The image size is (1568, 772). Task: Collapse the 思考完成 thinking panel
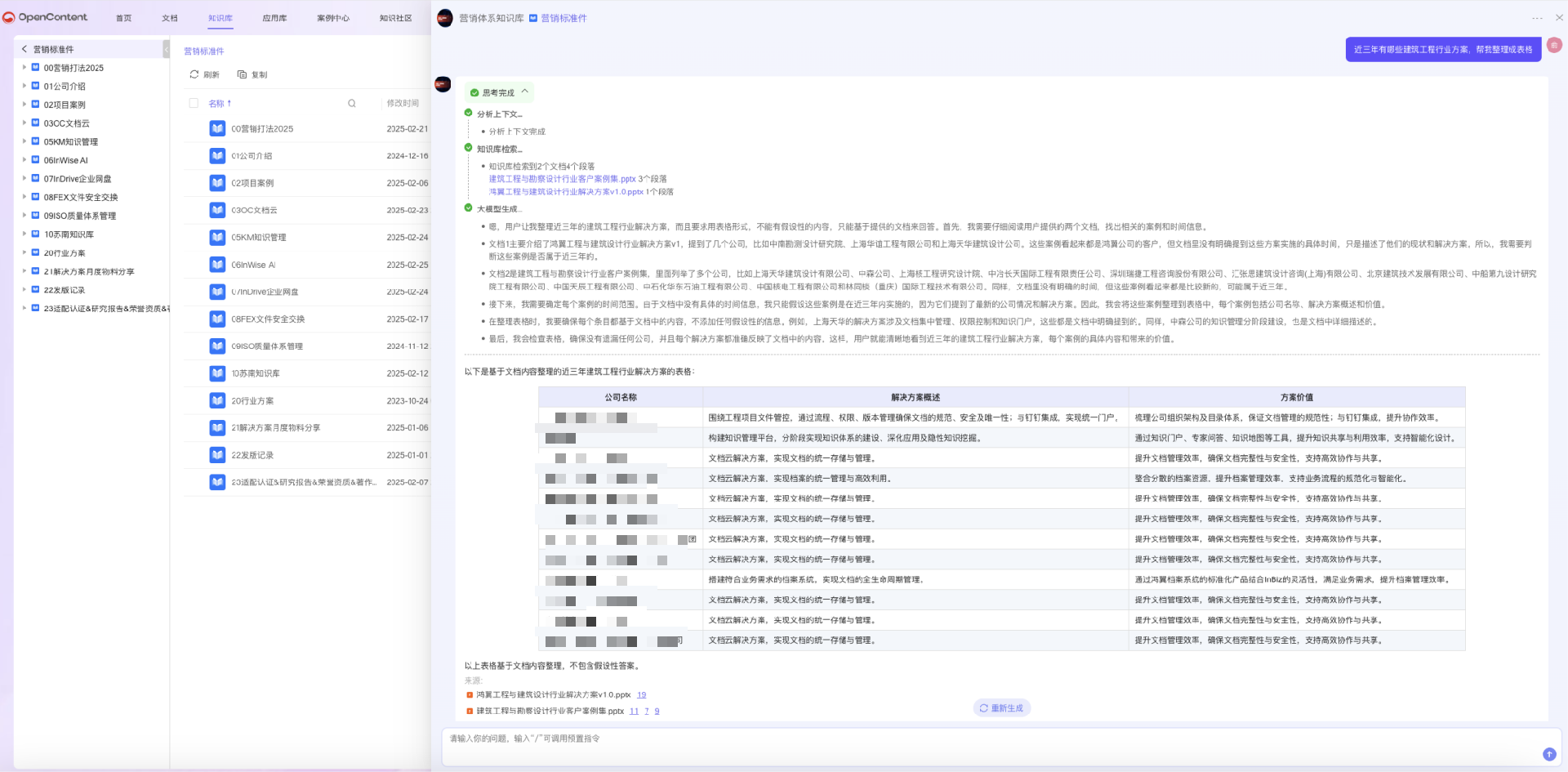[526, 91]
